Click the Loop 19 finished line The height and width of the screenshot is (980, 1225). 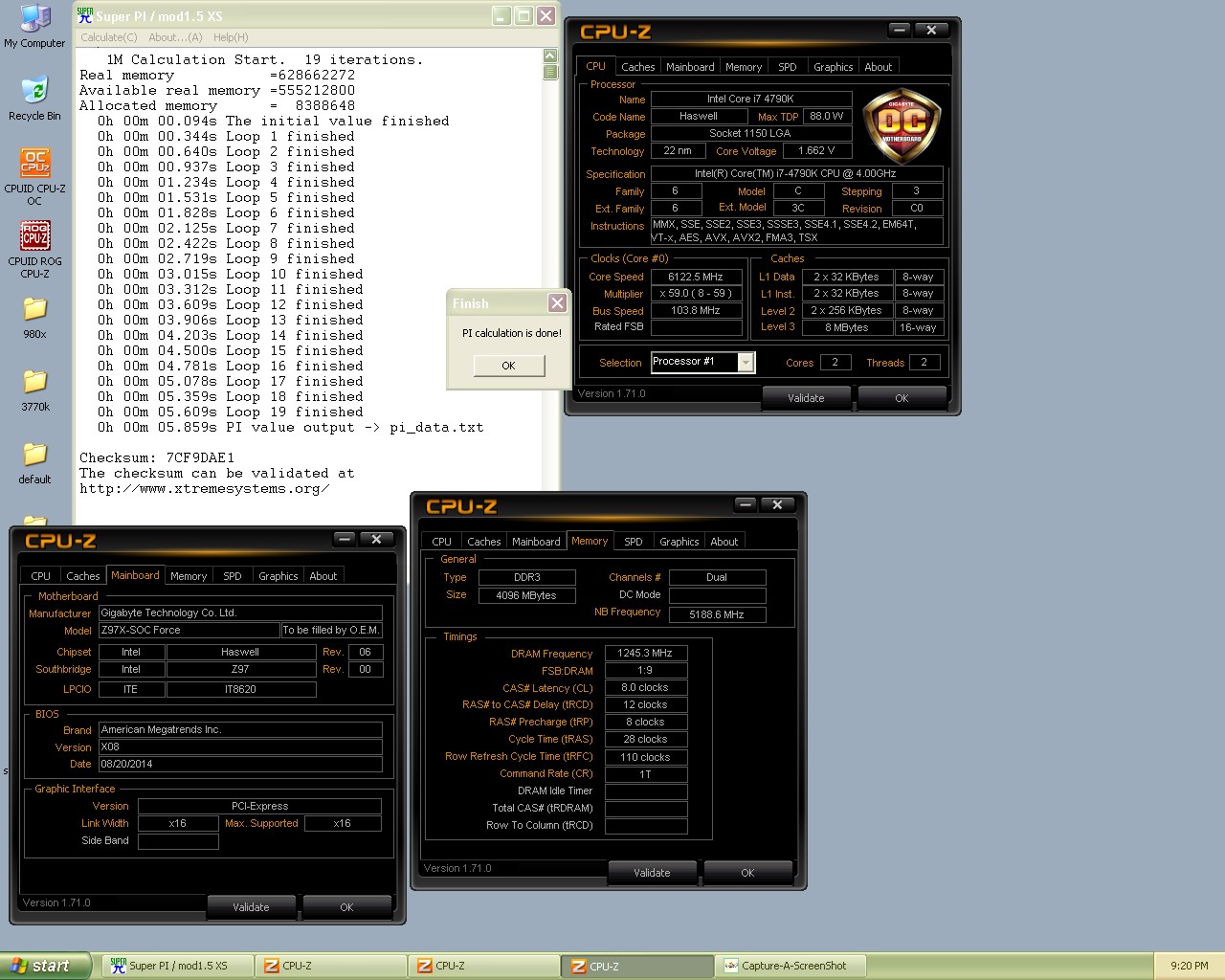point(230,412)
